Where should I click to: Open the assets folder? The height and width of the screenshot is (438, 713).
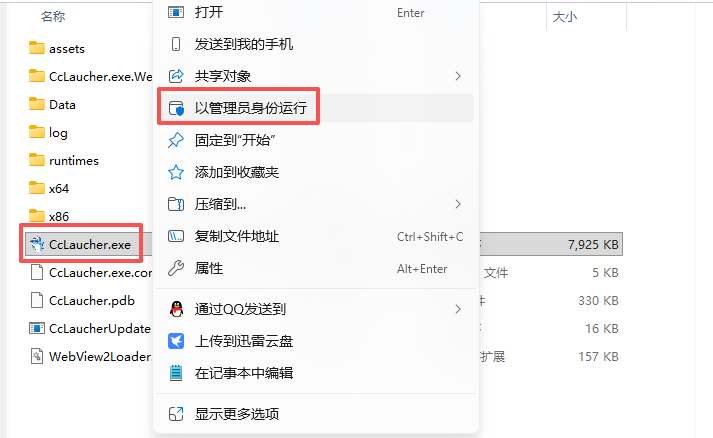[x=66, y=49]
